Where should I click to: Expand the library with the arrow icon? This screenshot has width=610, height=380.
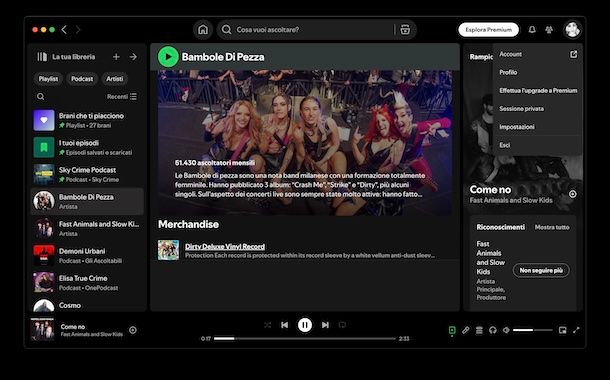[x=133, y=57]
